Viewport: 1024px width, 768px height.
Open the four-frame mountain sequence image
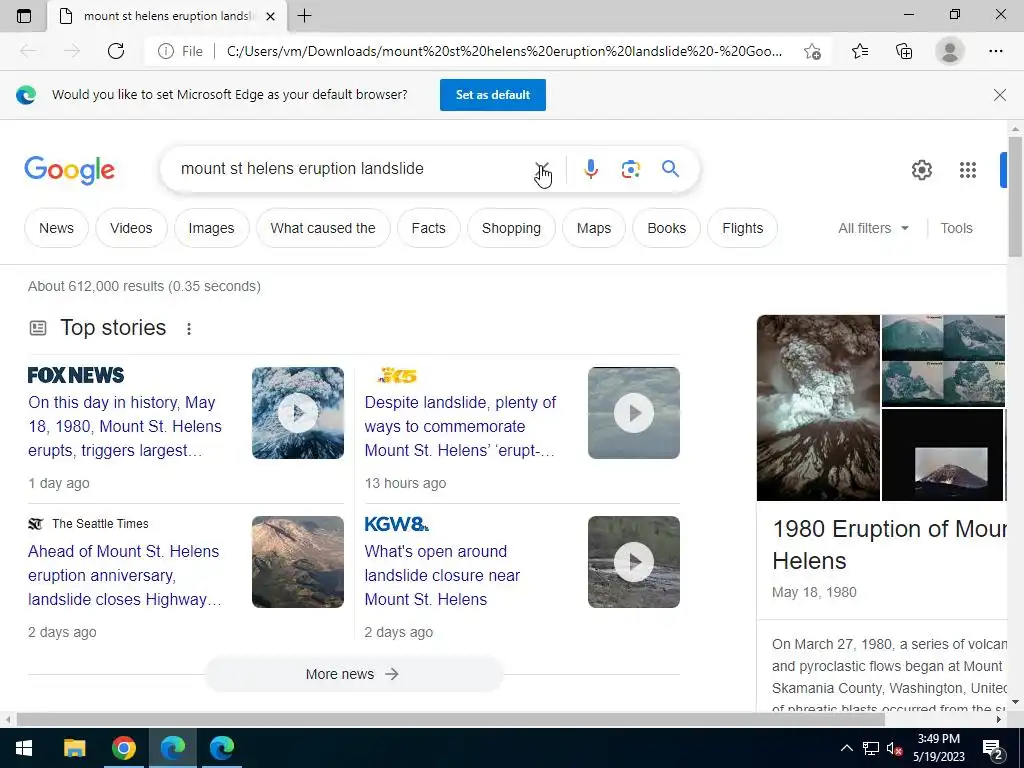943,360
